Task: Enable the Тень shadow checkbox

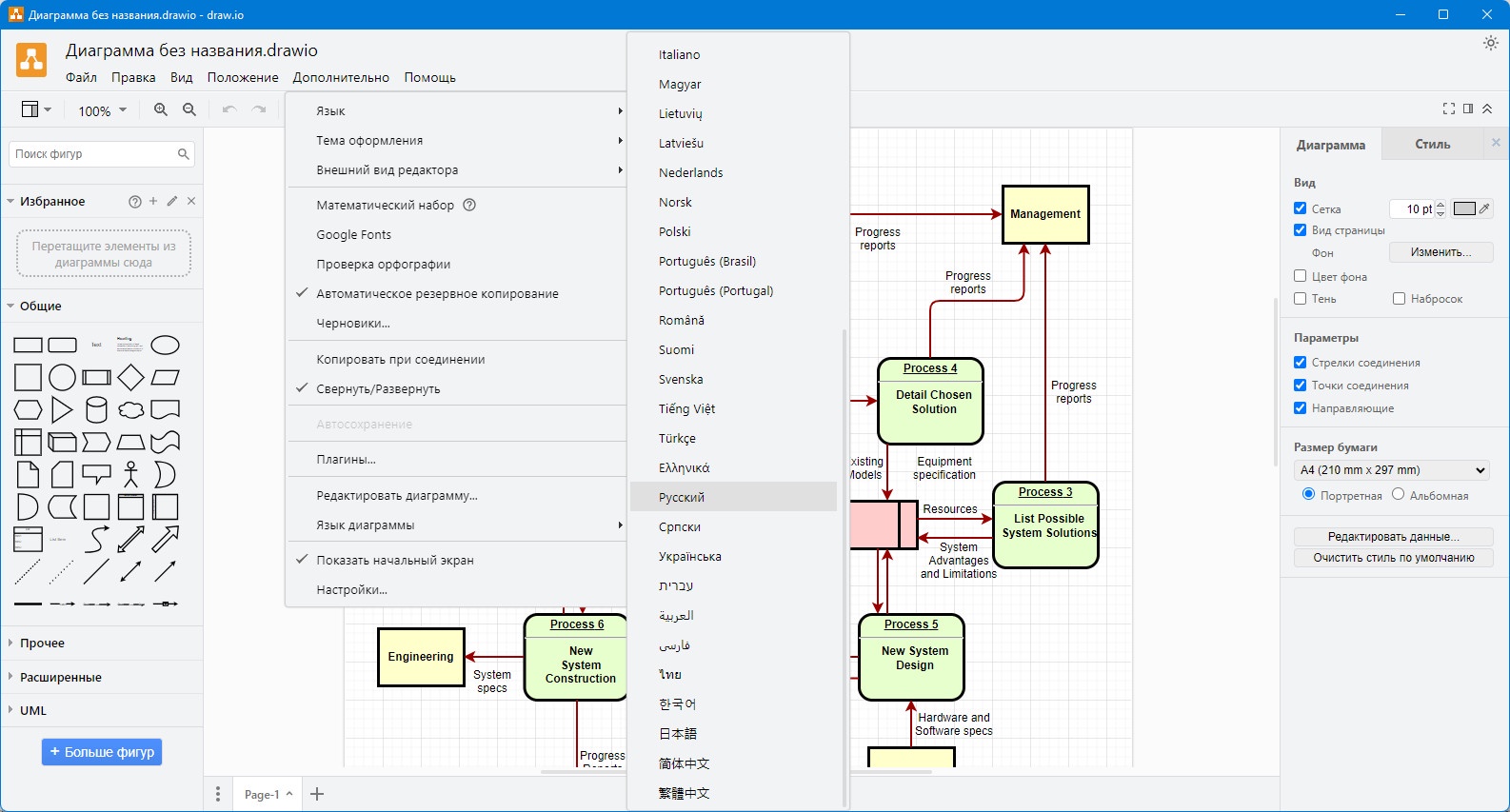Action: [1300, 298]
